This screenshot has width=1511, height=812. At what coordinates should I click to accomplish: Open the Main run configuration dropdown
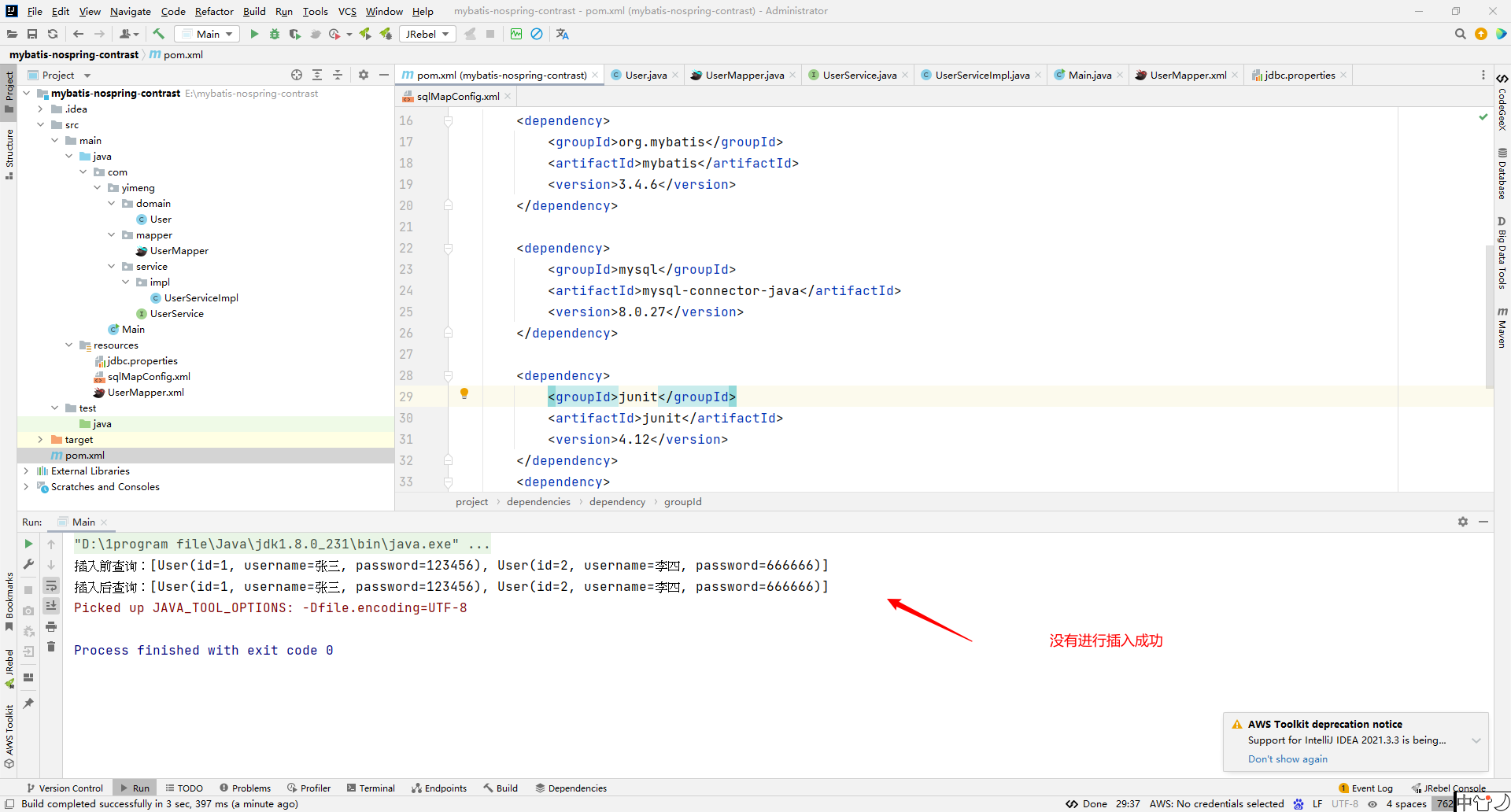tap(207, 34)
